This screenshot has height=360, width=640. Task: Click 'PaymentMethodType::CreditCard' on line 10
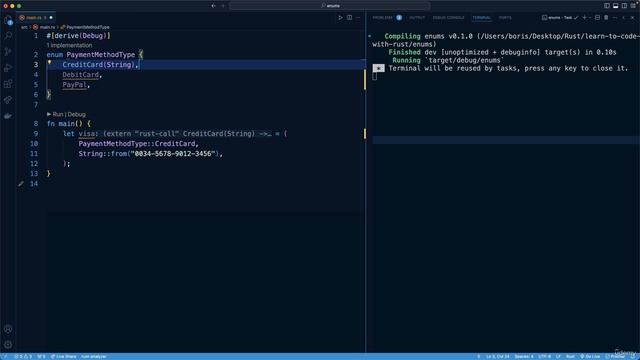coord(137,144)
